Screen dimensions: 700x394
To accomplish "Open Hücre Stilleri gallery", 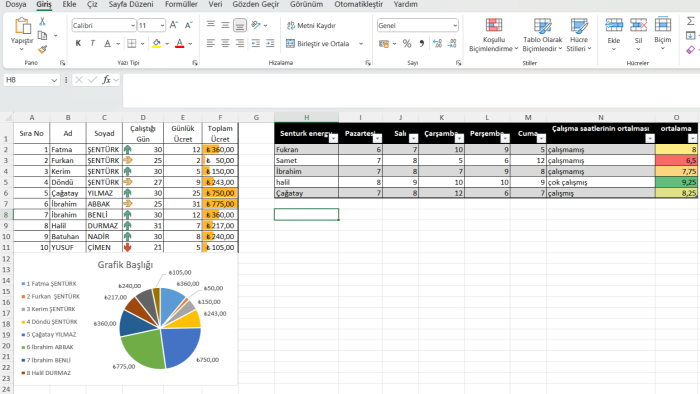I will coord(579,35).
